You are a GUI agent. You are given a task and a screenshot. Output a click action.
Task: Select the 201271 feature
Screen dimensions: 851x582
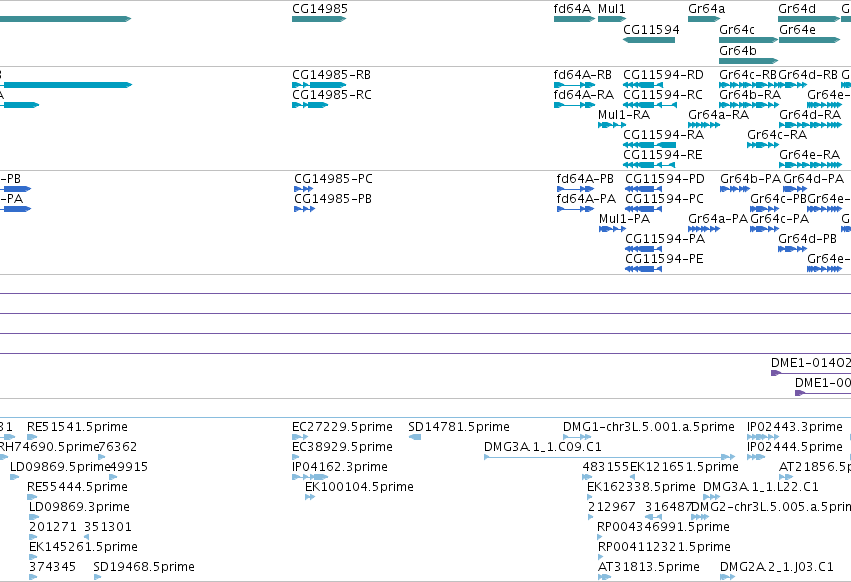(33, 537)
